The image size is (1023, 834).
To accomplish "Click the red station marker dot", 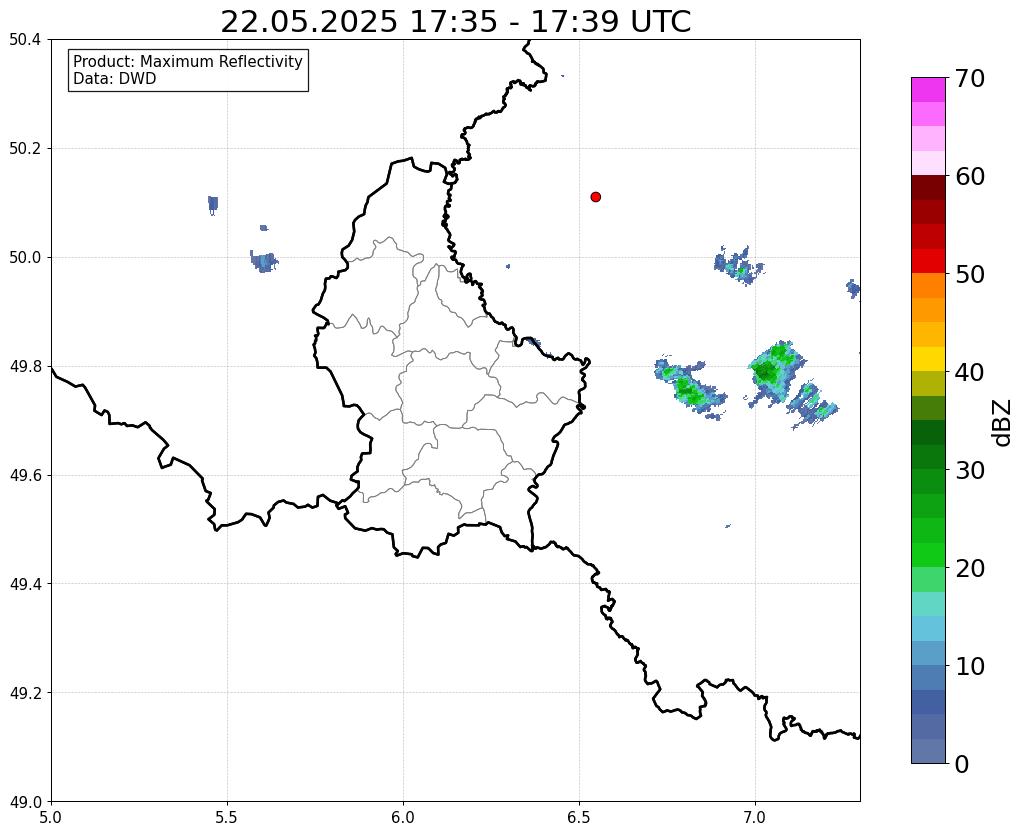I will coord(595,196).
